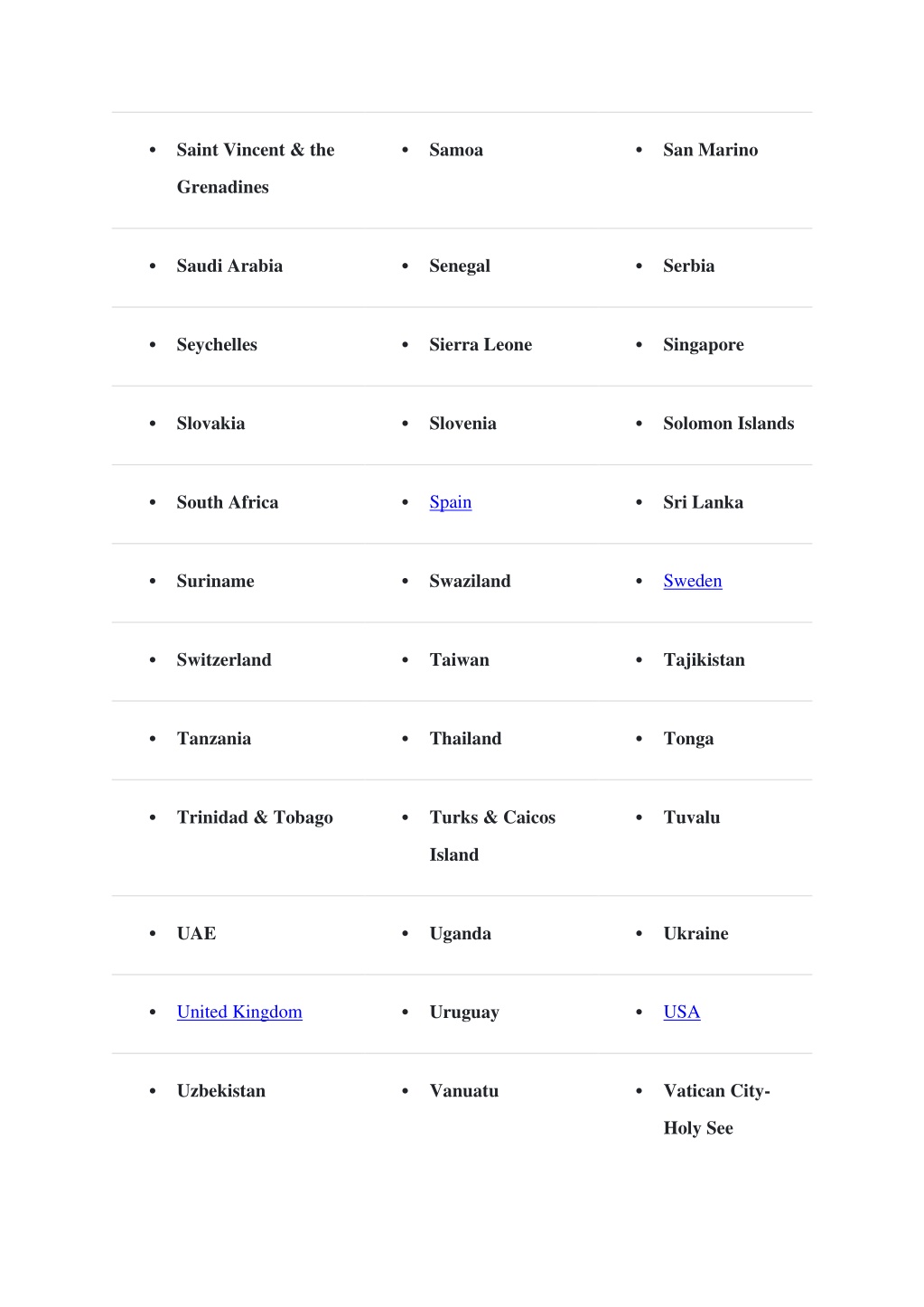Viewport: 924px width, 1307px height.
Task: Click the Singapore list item
Action: tap(703, 345)
